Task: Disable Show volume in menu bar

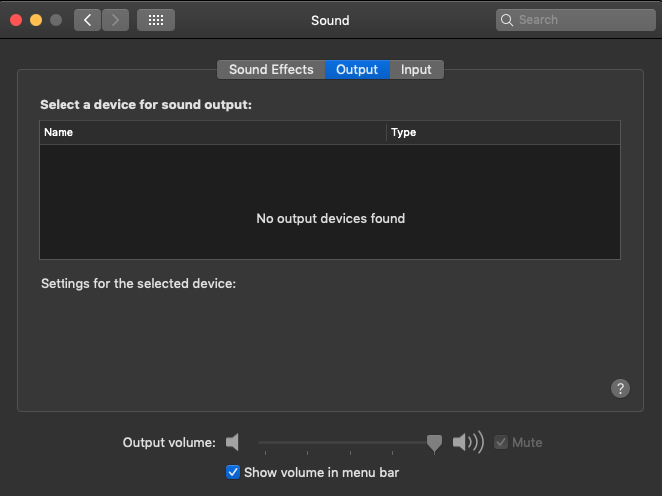Action: pyautogui.click(x=233, y=472)
